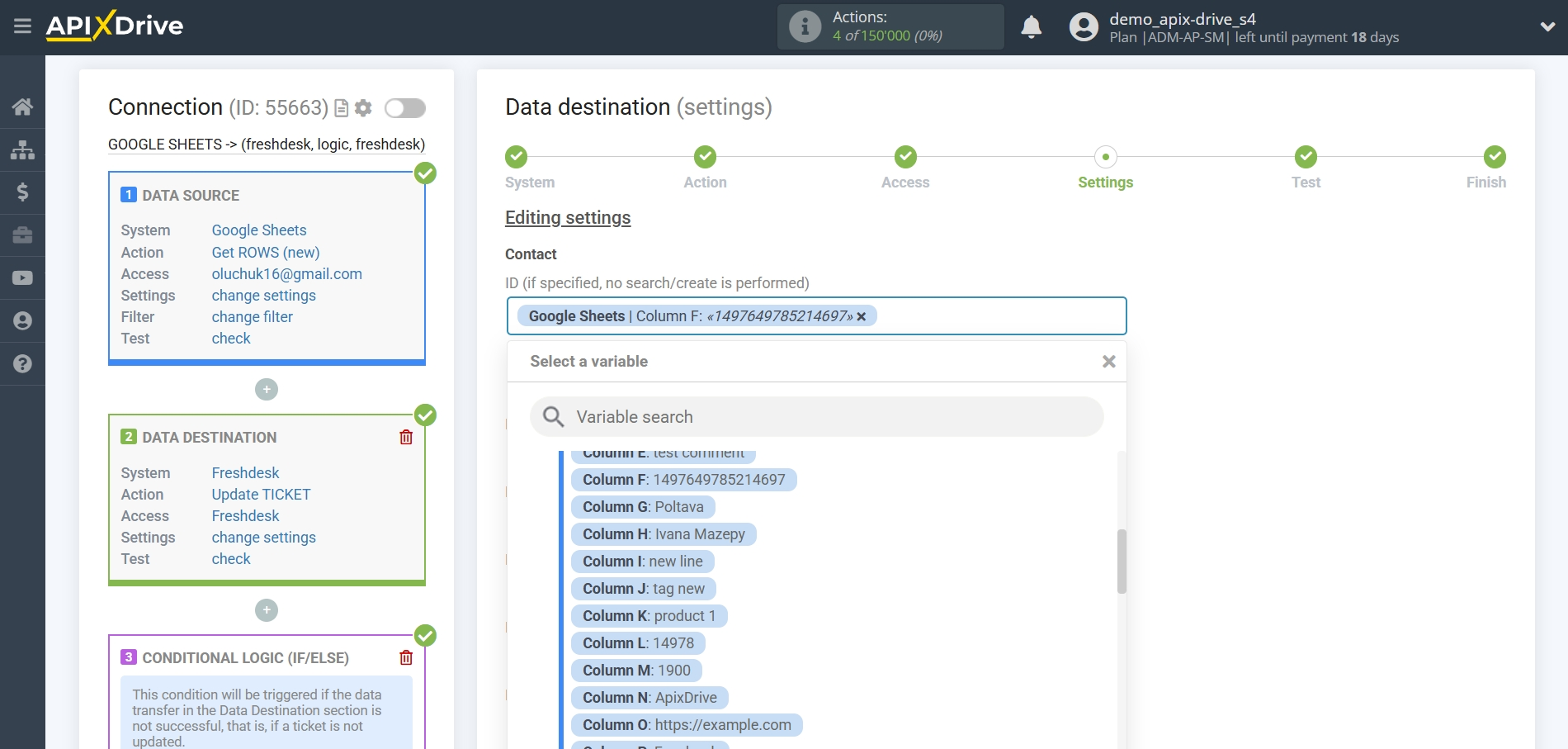Select variable Column H: Ivana Mazepy
The image size is (1568, 749).
664,534
